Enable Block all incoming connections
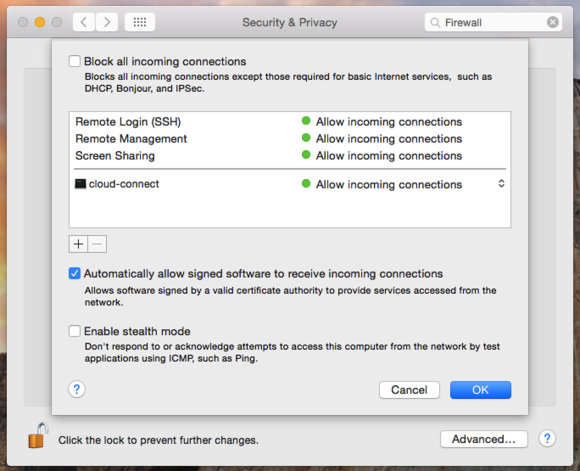This screenshot has height=471, width=580. pos(74,61)
